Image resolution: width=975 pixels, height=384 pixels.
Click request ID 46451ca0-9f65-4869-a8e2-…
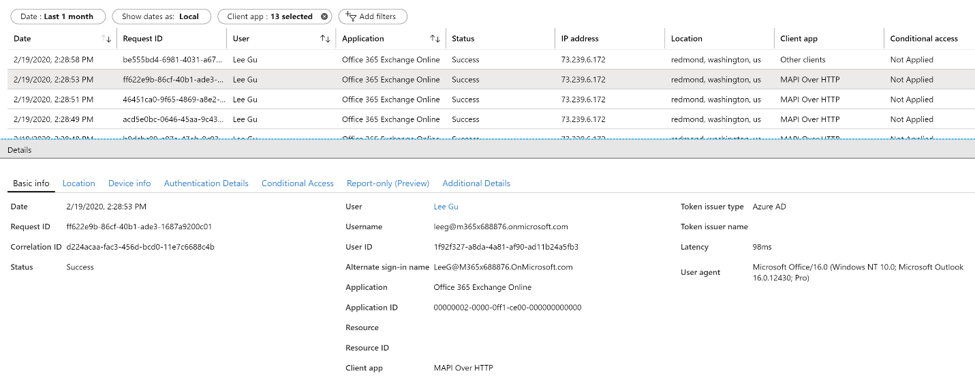pyautogui.click(x=173, y=99)
